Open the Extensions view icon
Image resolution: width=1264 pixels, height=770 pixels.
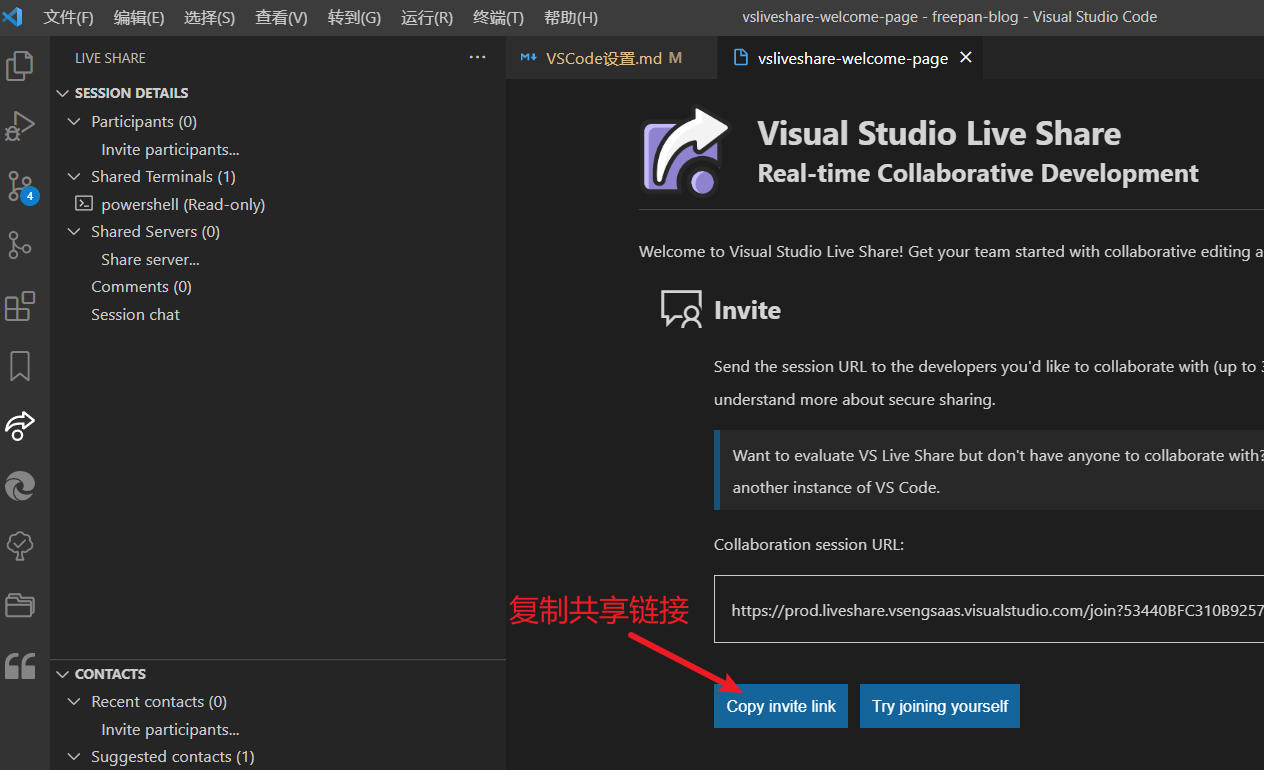[x=20, y=306]
